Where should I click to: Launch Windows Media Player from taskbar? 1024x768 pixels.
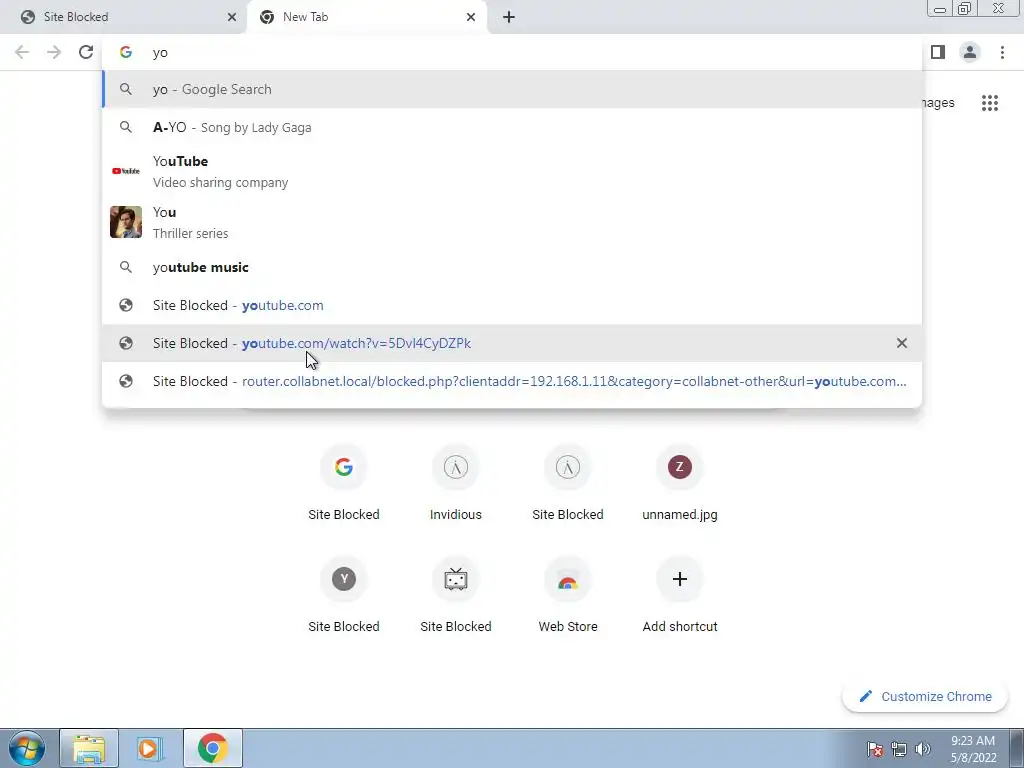tap(150, 748)
